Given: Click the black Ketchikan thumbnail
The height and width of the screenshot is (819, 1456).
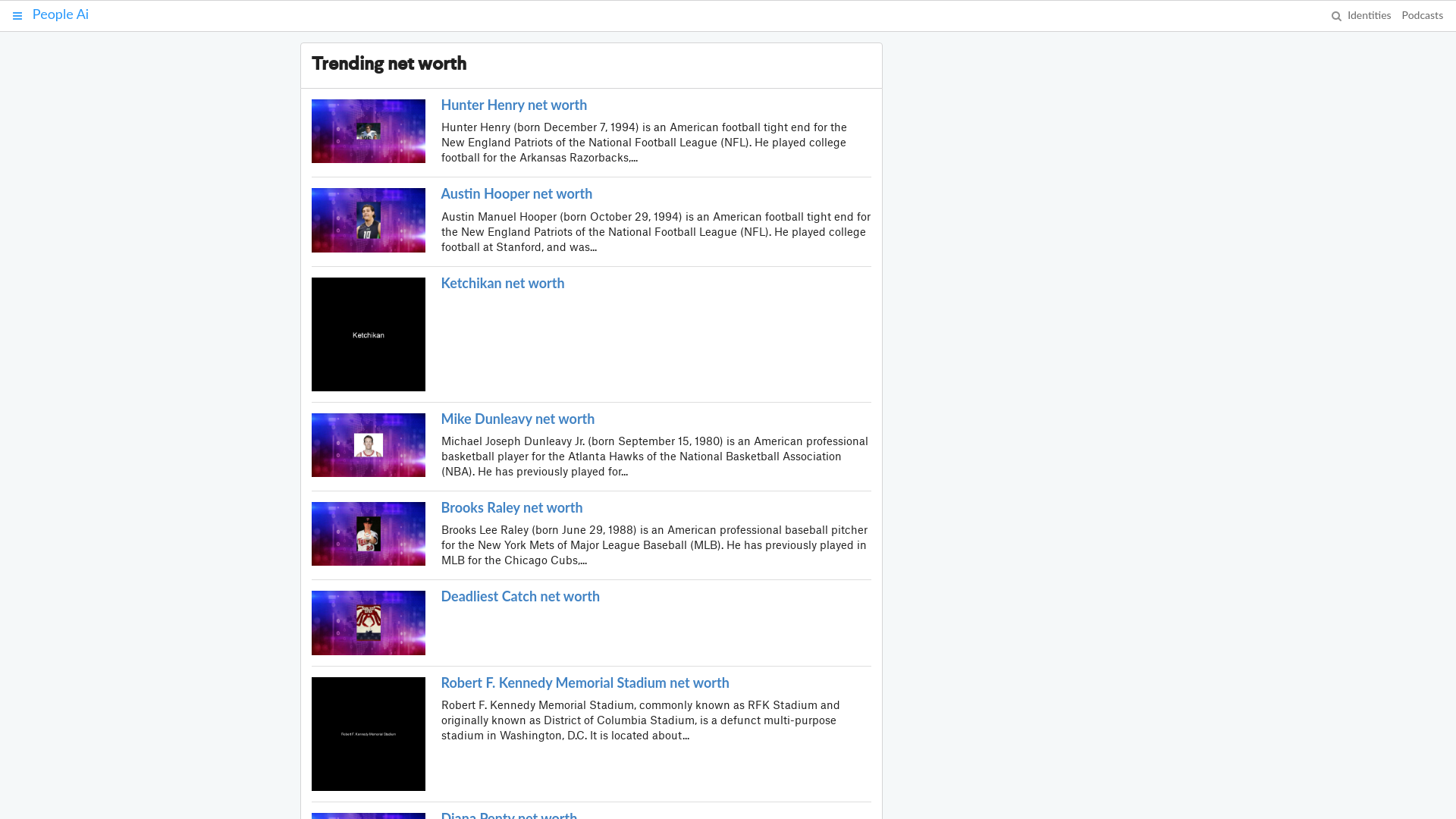Looking at the screenshot, I should (369, 334).
